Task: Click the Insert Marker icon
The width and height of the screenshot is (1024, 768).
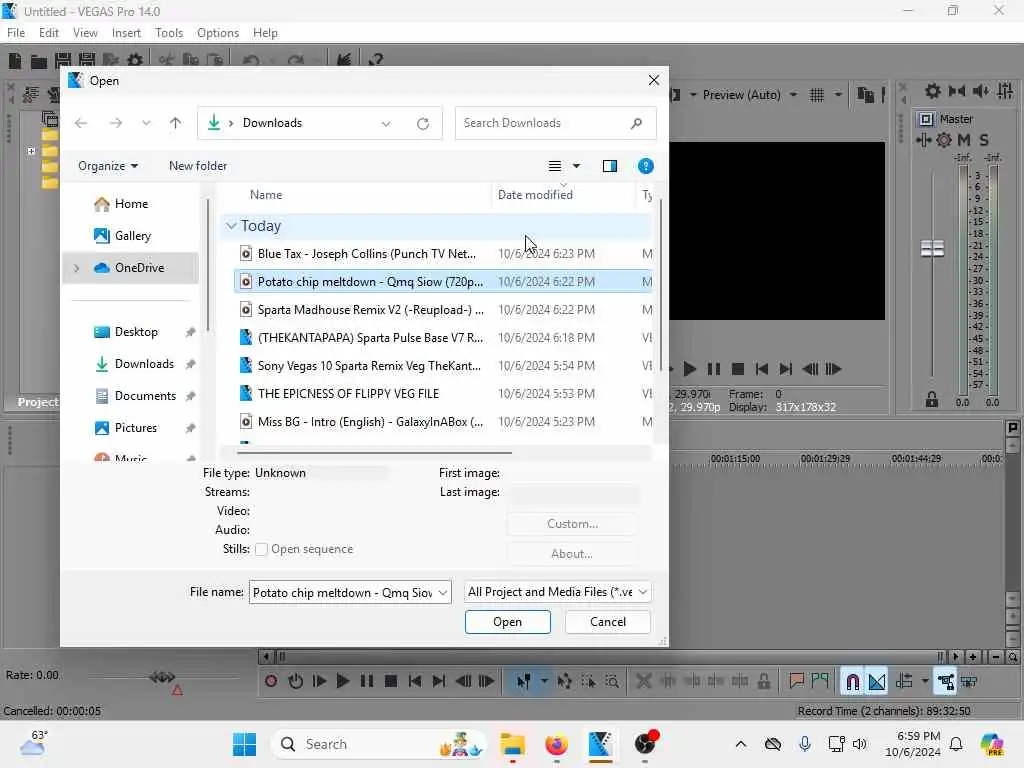Action: pos(796,682)
